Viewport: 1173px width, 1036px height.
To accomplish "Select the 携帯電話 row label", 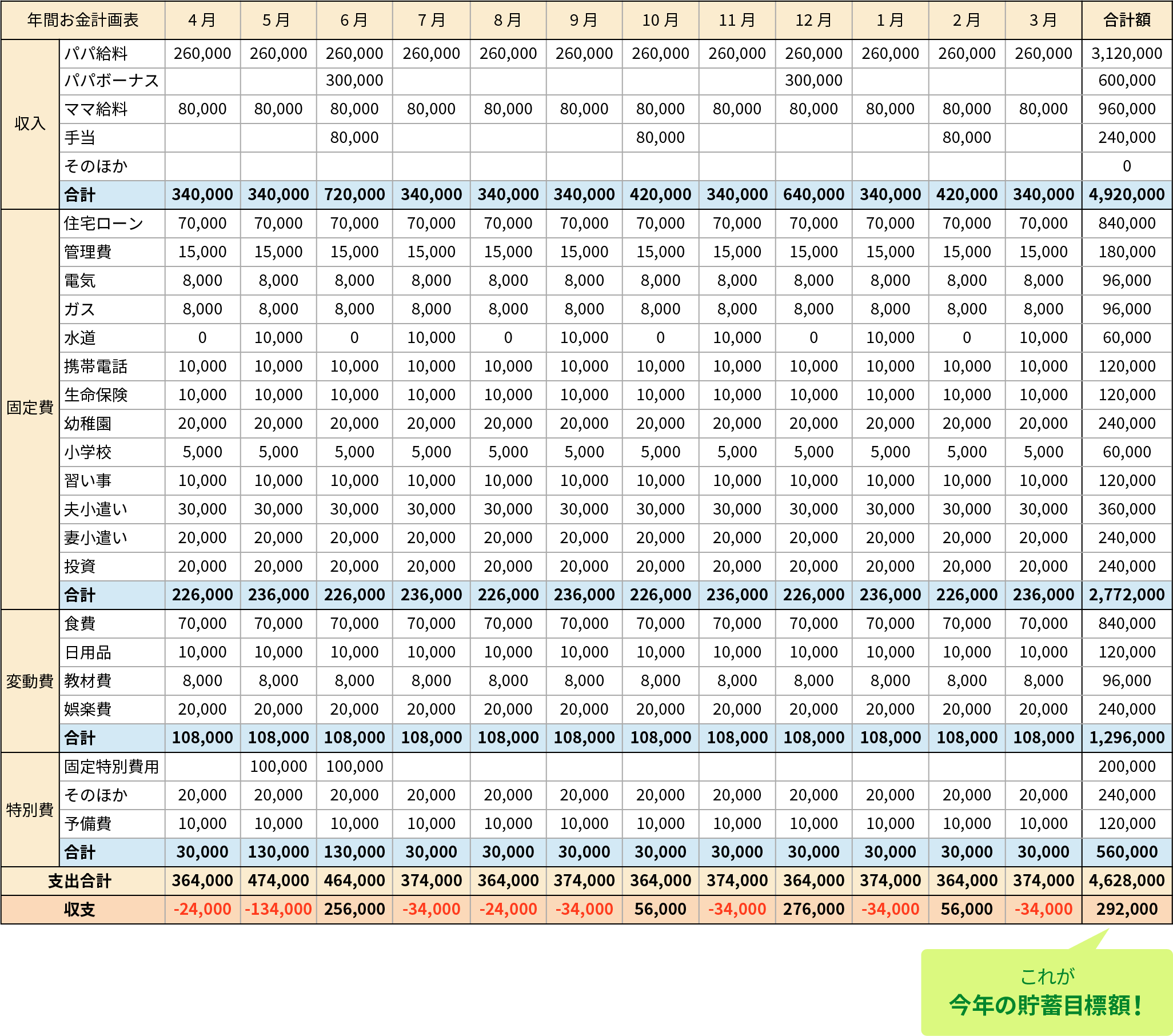I will (x=96, y=366).
